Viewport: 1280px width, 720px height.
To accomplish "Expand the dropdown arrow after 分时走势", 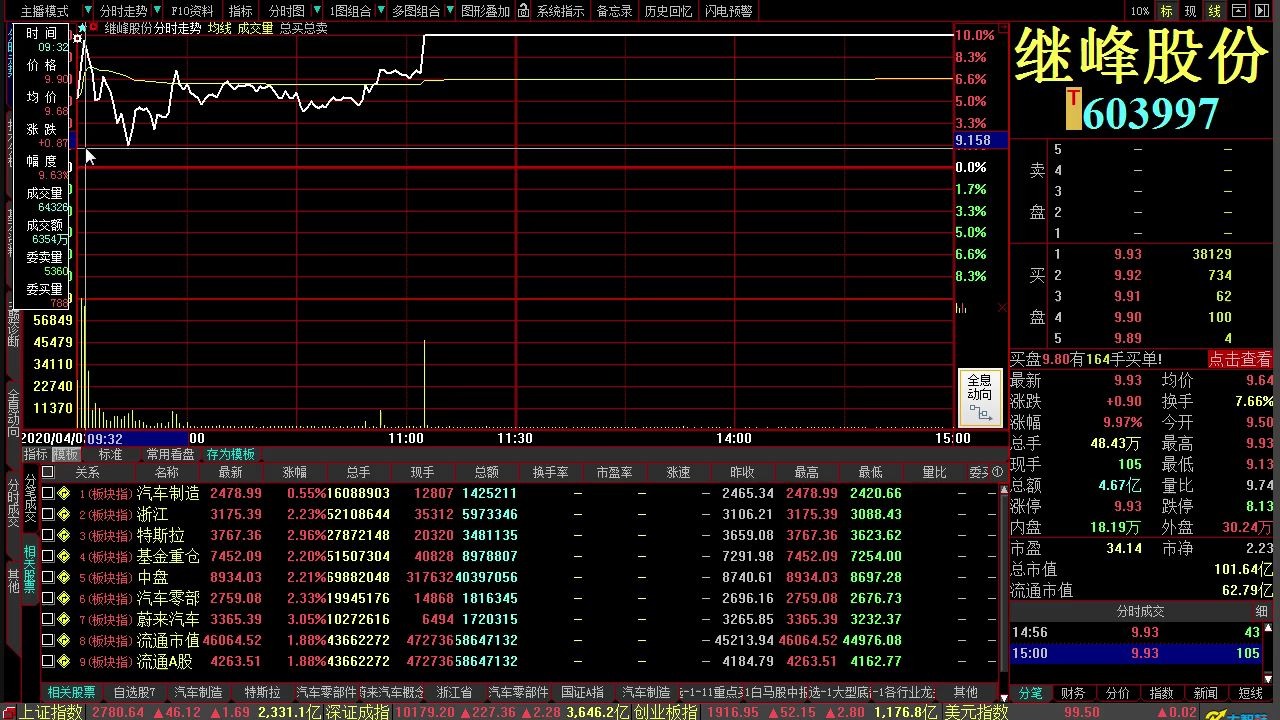I will point(157,11).
